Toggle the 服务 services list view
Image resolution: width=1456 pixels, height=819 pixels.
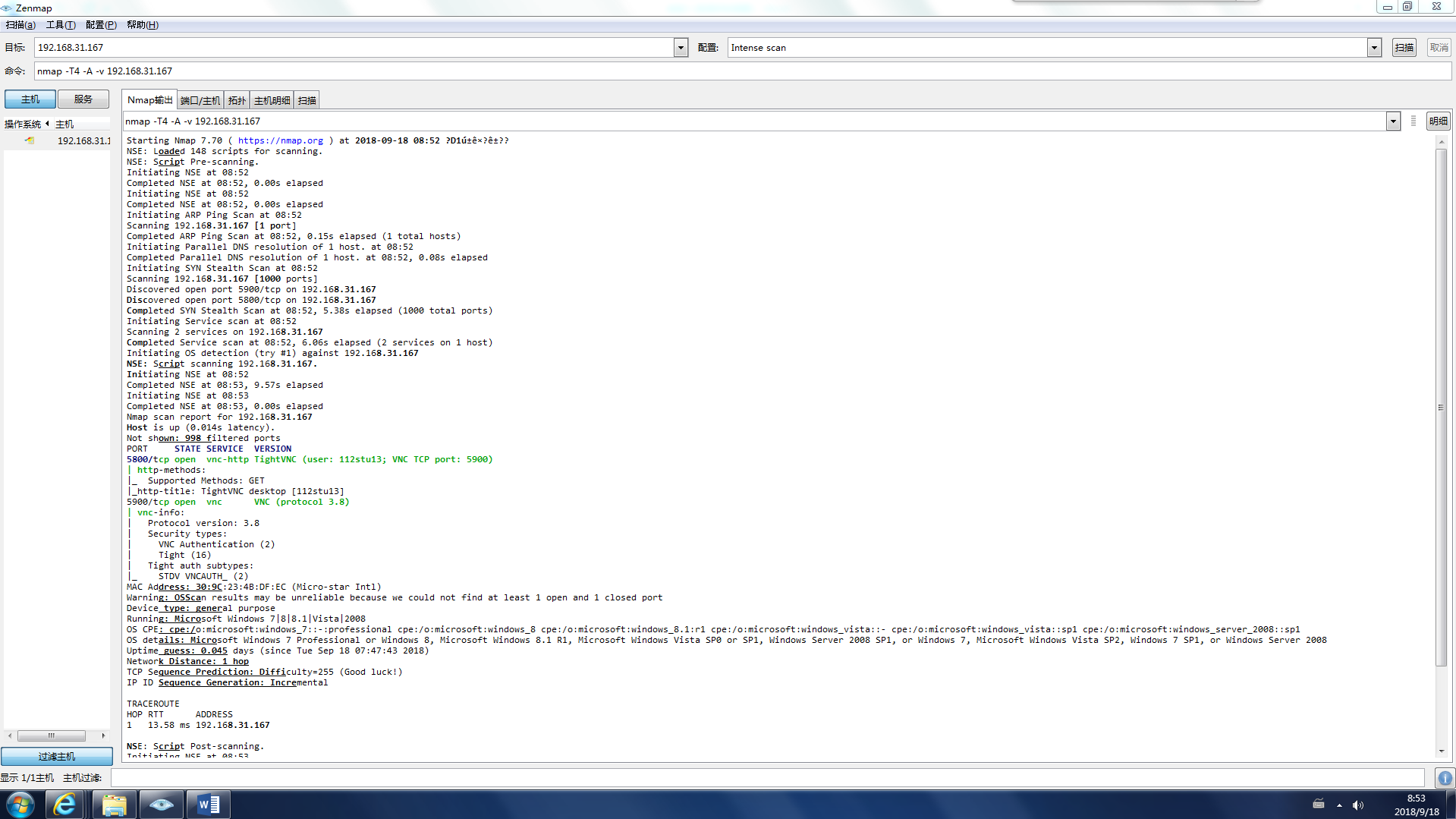pos(83,99)
